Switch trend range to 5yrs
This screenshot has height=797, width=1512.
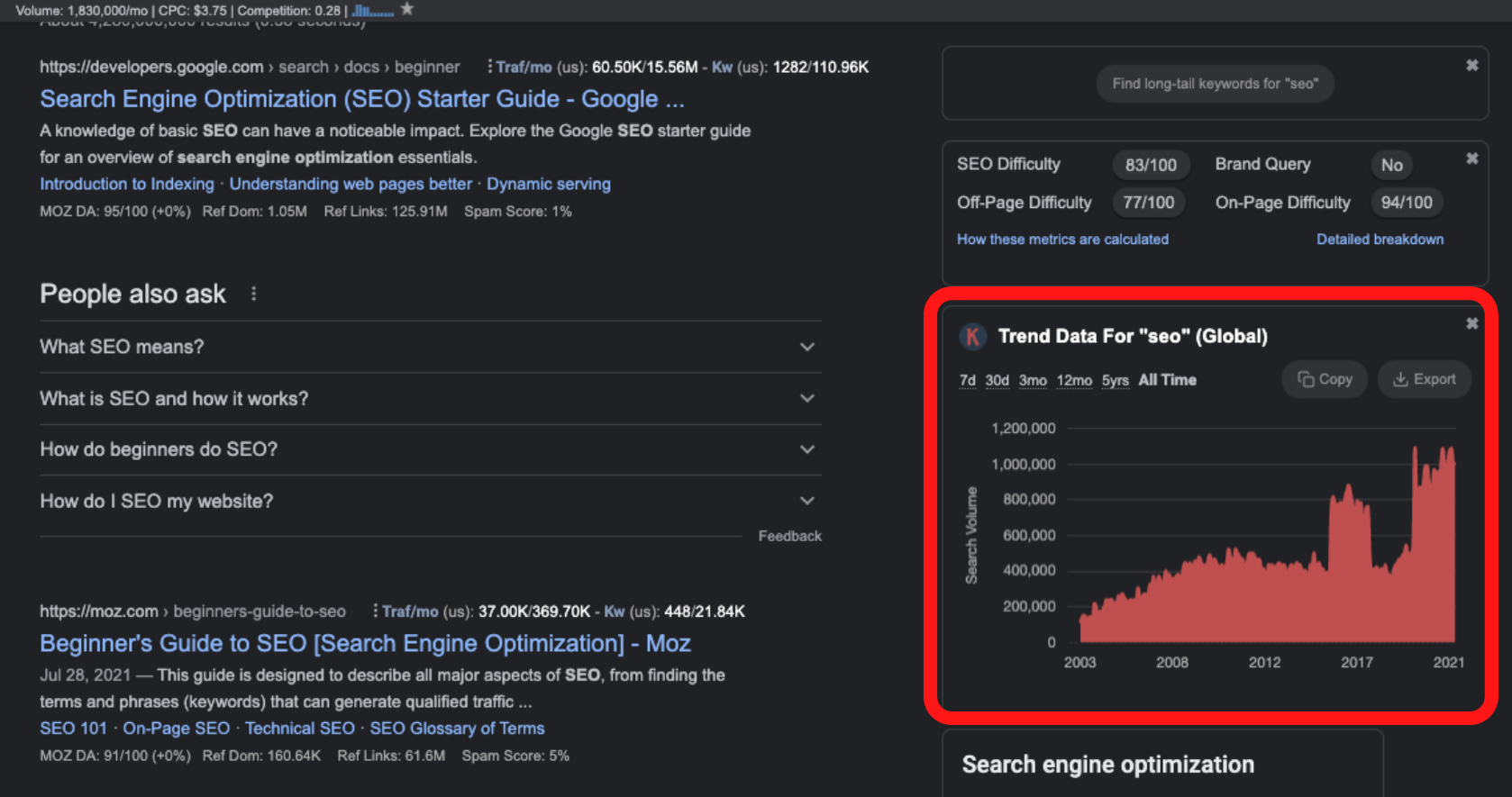(x=1116, y=380)
